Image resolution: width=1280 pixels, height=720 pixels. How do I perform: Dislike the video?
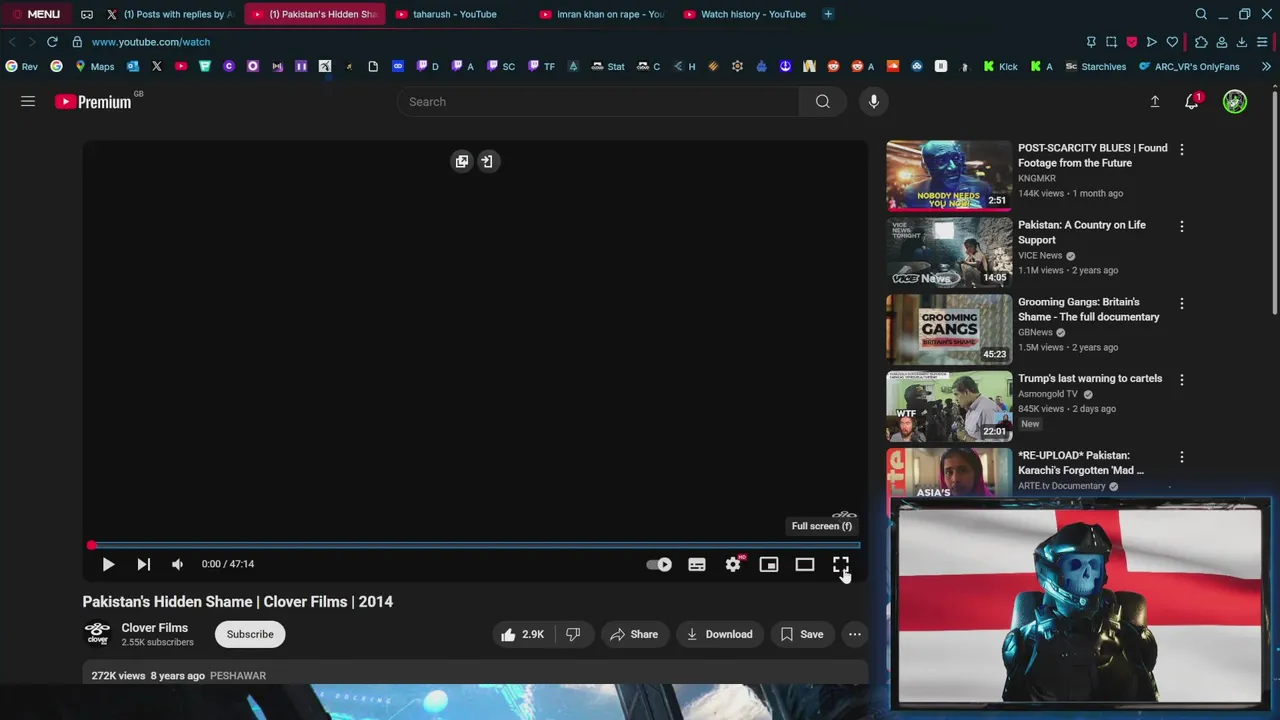(573, 634)
